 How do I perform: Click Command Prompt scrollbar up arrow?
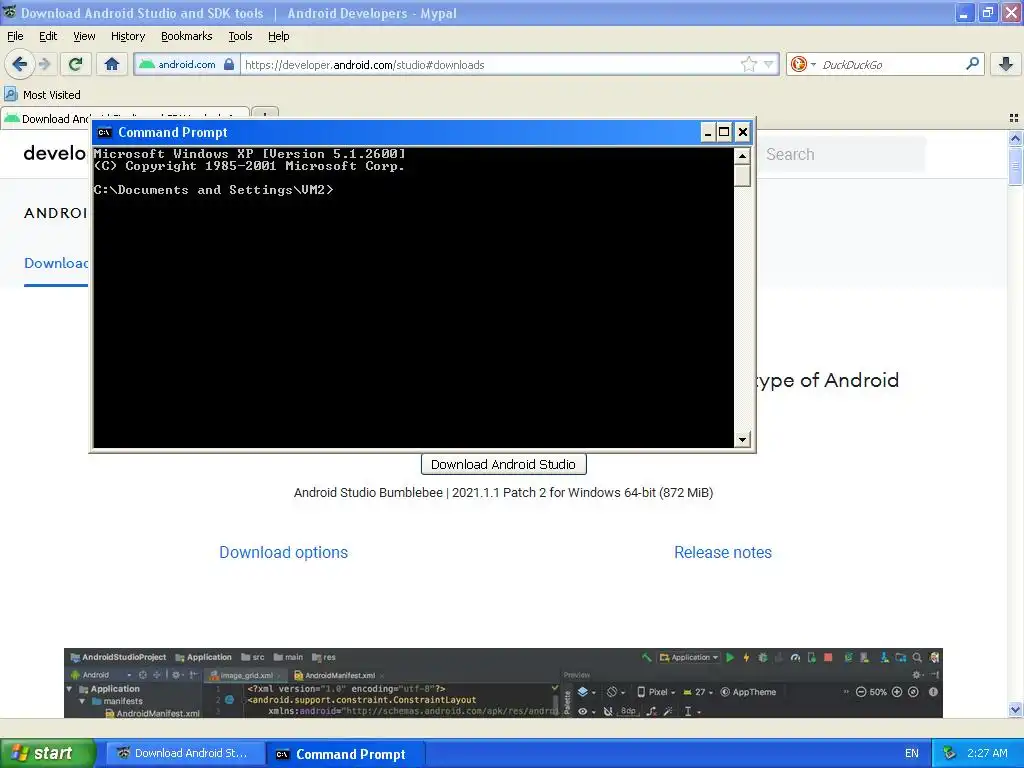tap(742, 155)
